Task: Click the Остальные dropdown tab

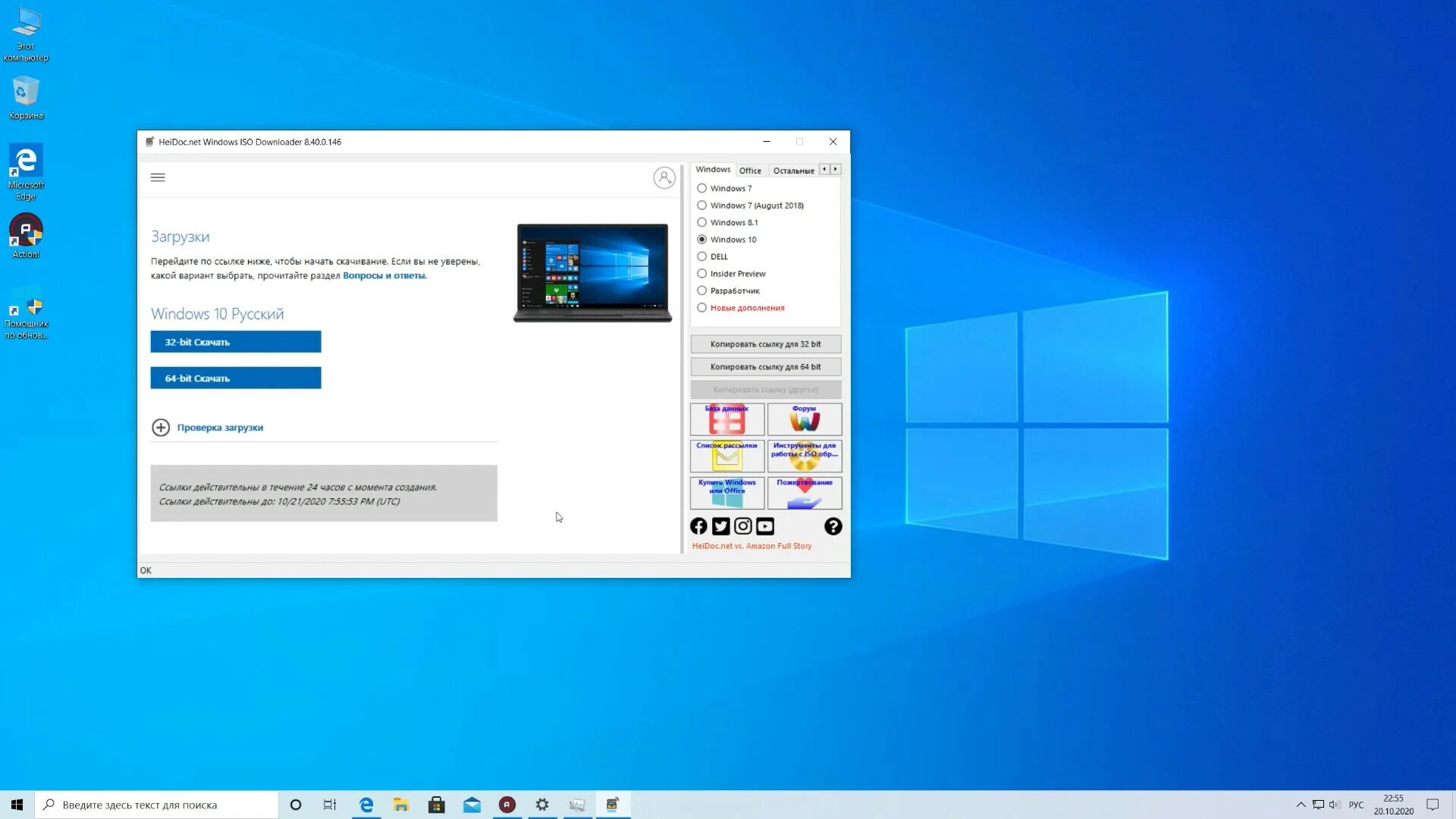Action: [x=794, y=170]
